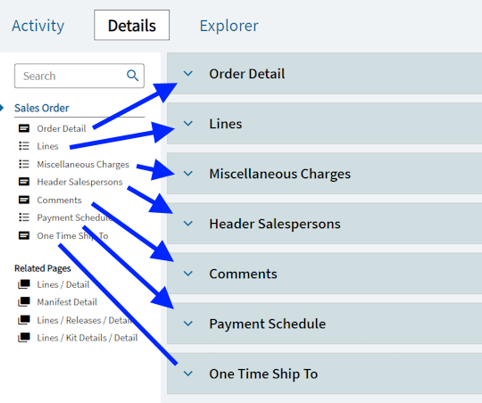Select One Time Ship To in sidebar

click(73, 236)
